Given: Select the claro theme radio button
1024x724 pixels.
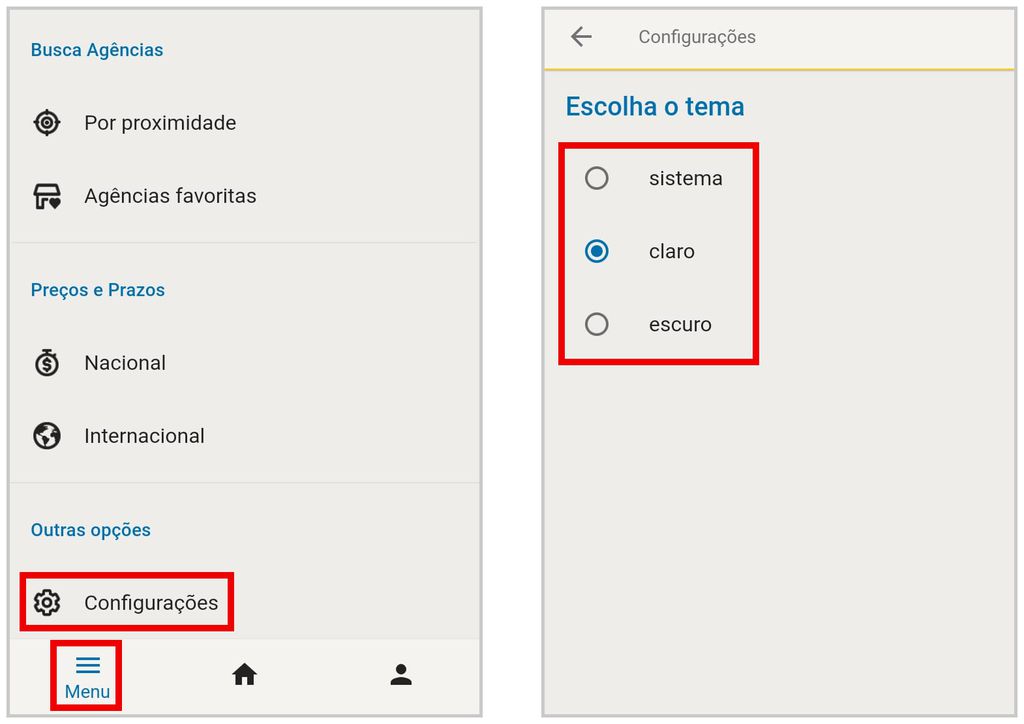Looking at the screenshot, I should 597,251.
